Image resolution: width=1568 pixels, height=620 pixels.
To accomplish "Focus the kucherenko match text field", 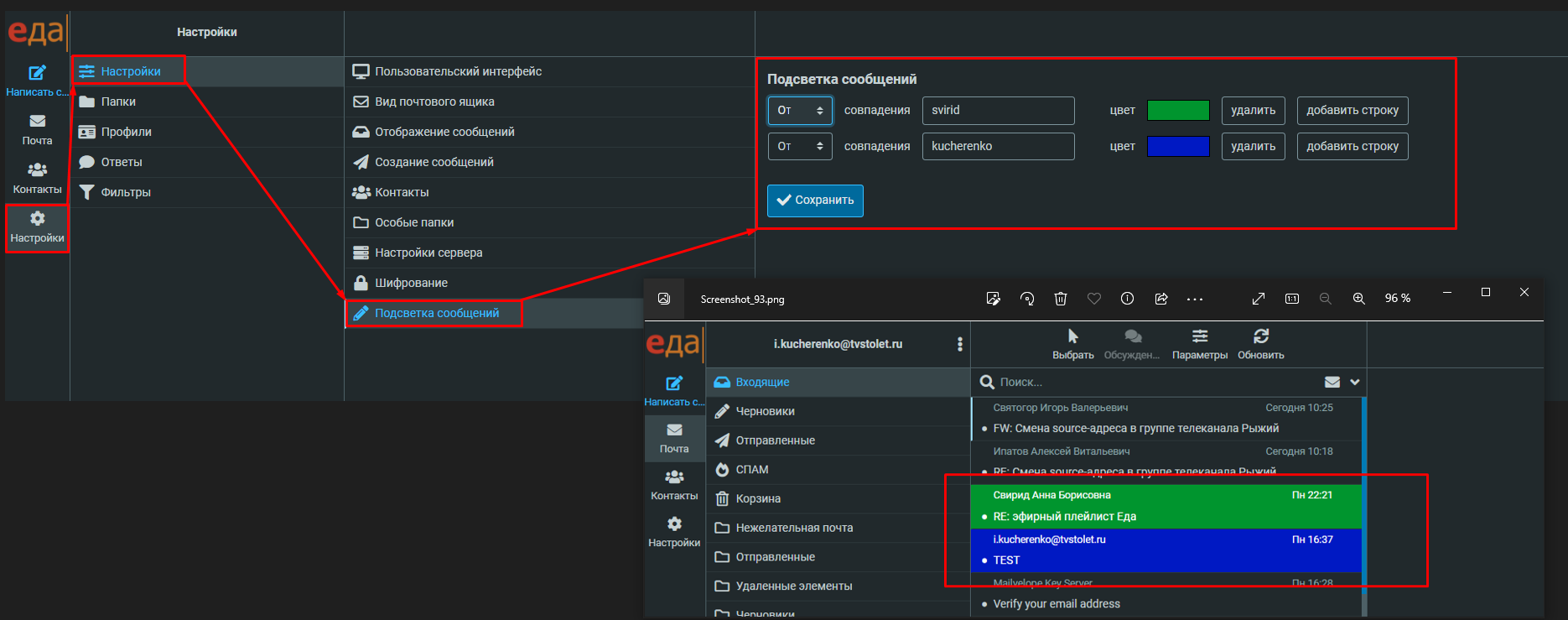I will tap(998, 146).
